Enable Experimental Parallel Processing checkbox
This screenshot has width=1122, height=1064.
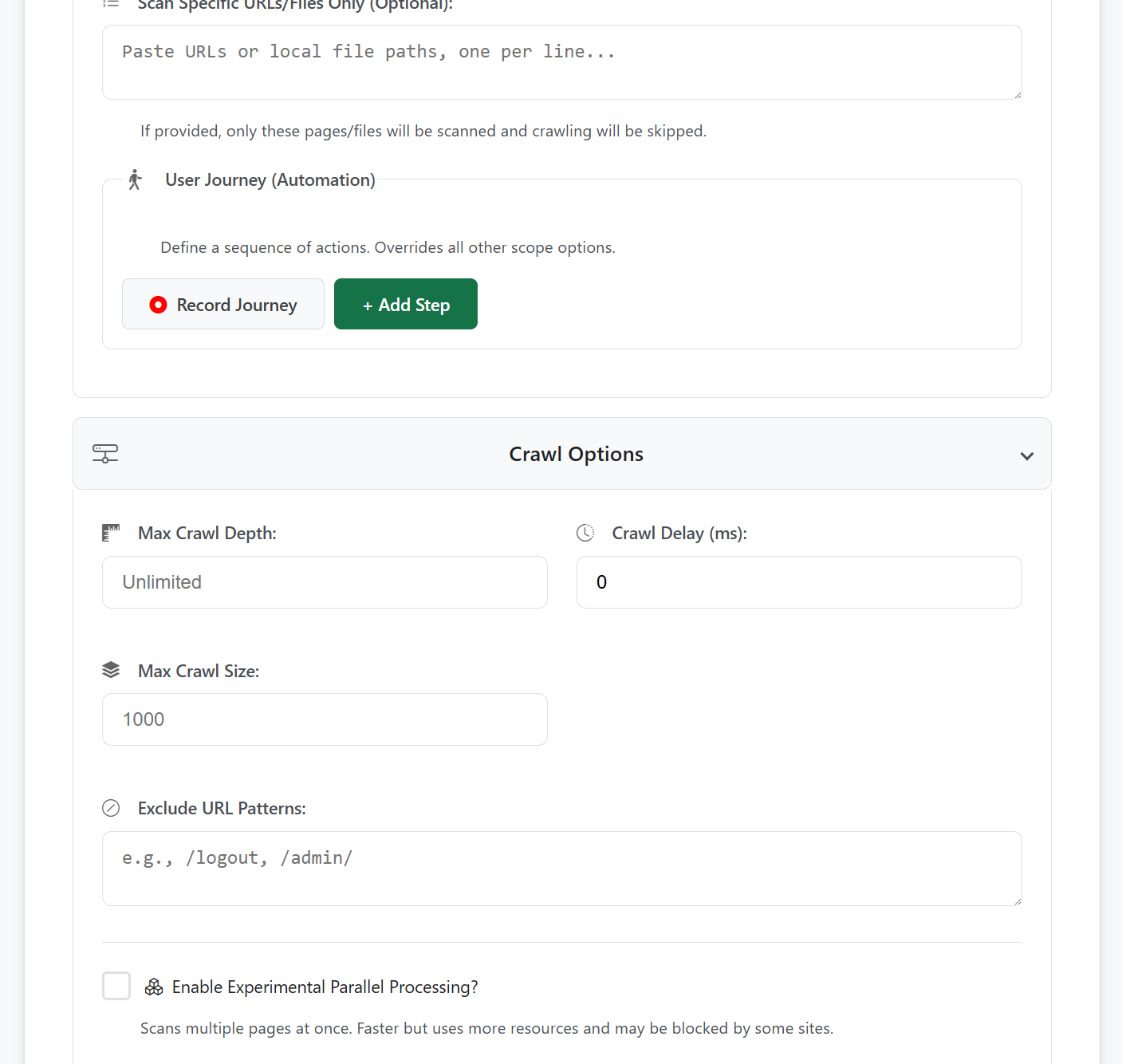pos(116,986)
